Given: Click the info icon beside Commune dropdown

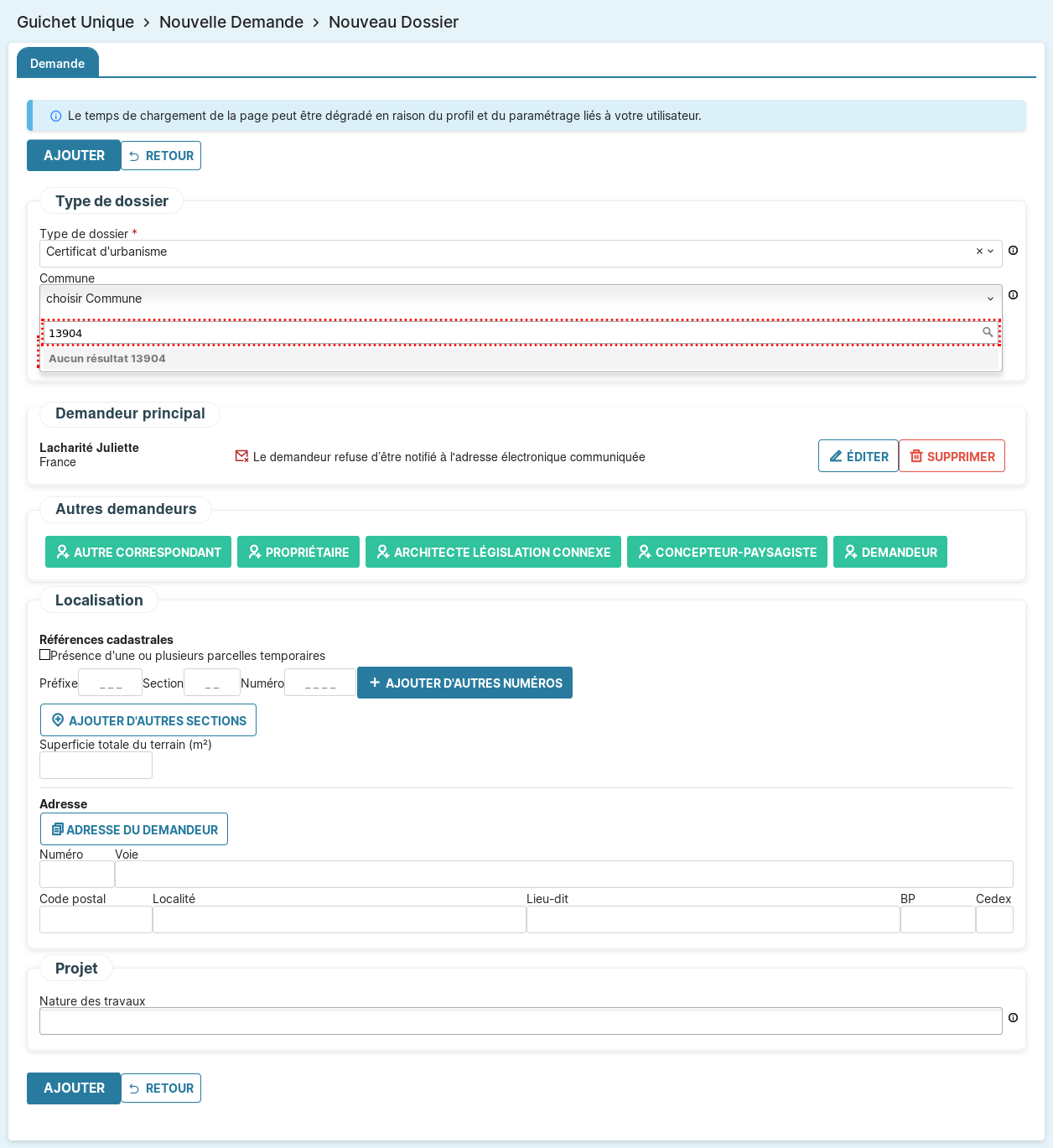Looking at the screenshot, I should point(1013,295).
